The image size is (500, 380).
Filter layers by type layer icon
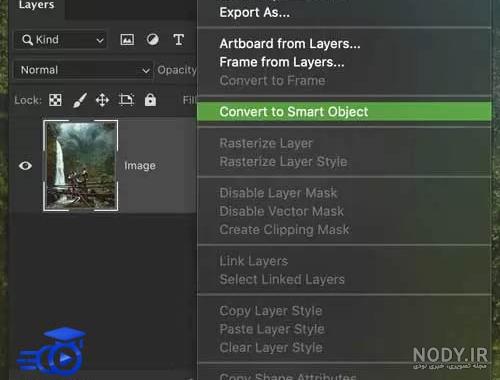179,40
